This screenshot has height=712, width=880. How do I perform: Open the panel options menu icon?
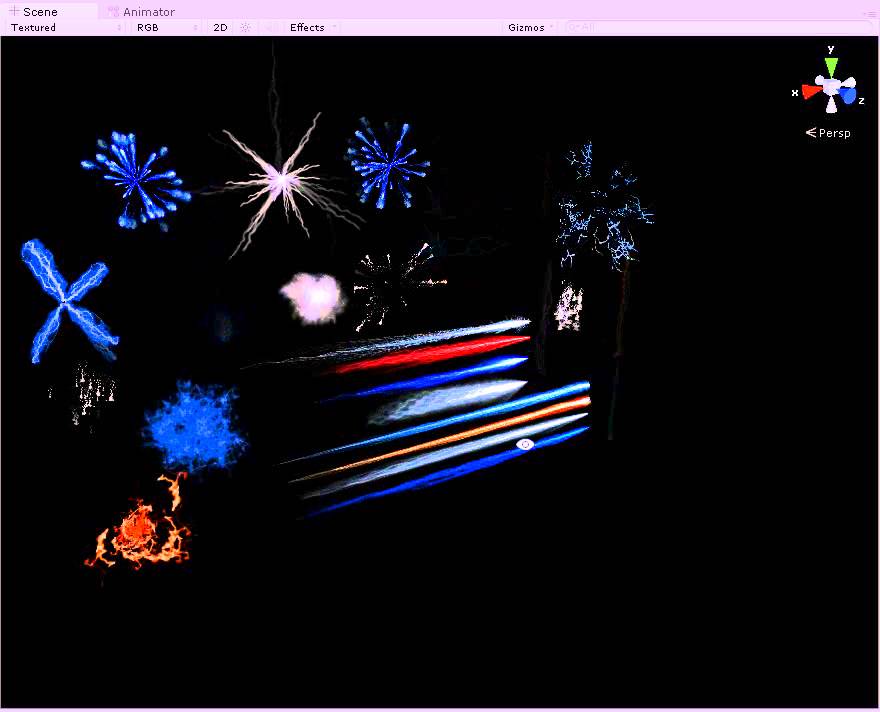click(868, 13)
